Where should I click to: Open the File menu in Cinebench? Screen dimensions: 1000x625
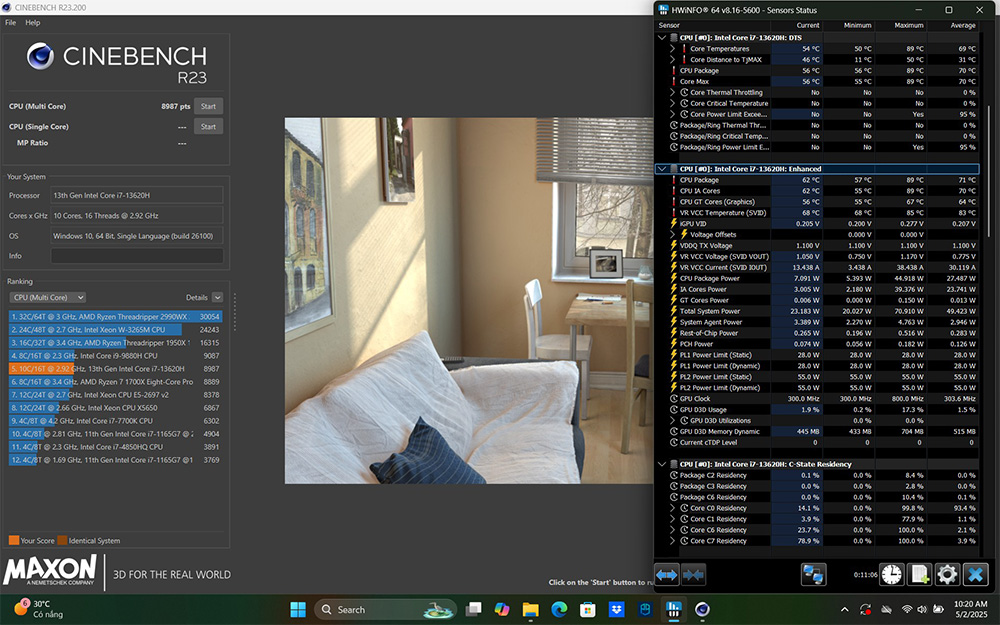11,22
